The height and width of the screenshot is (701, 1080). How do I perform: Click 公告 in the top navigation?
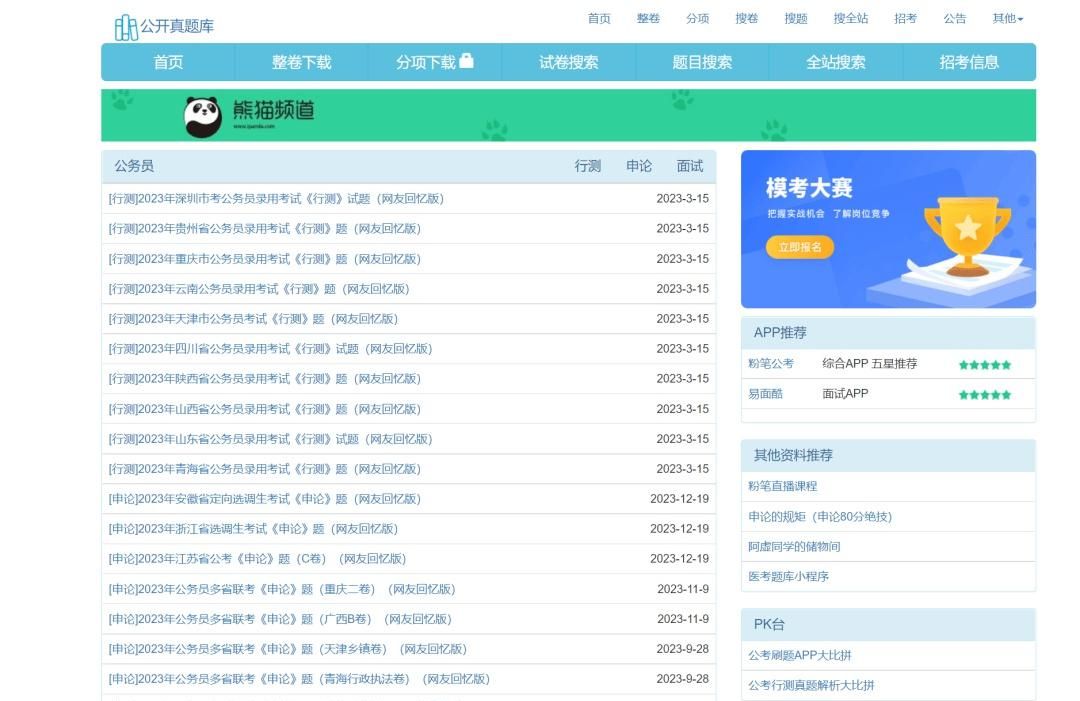pyautogui.click(x=954, y=19)
